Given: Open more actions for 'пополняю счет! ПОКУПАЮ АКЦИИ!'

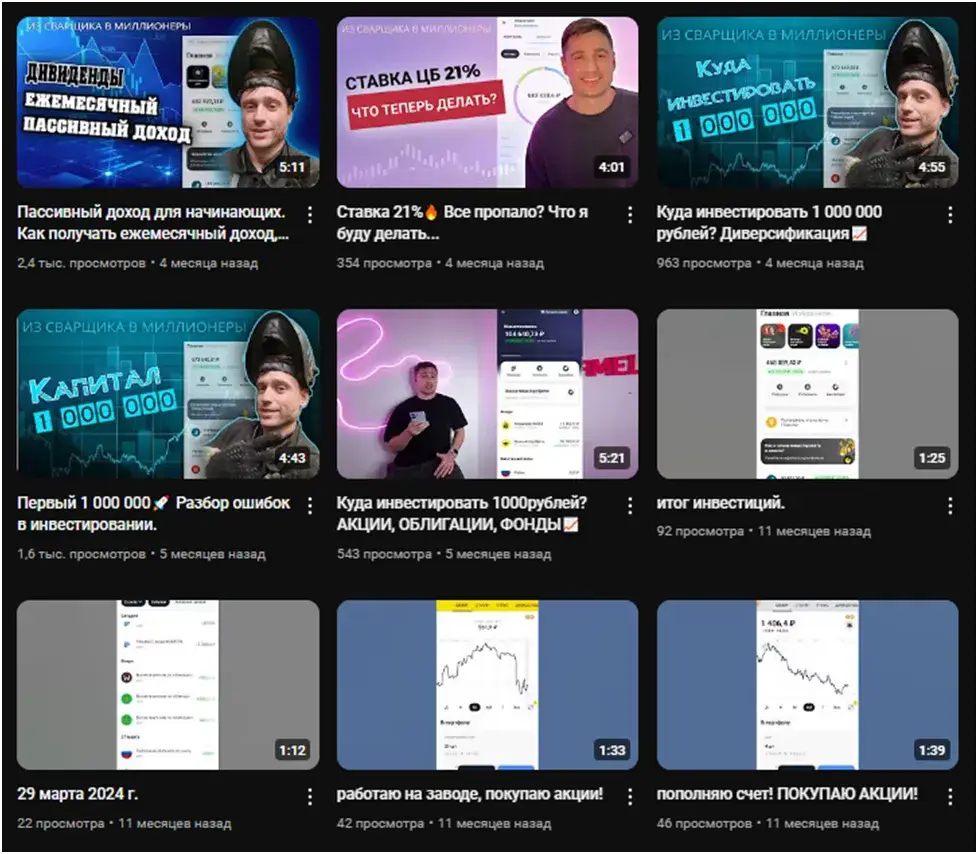Looking at the screenshot, I should pyautogui.click(x=950, y=797).
